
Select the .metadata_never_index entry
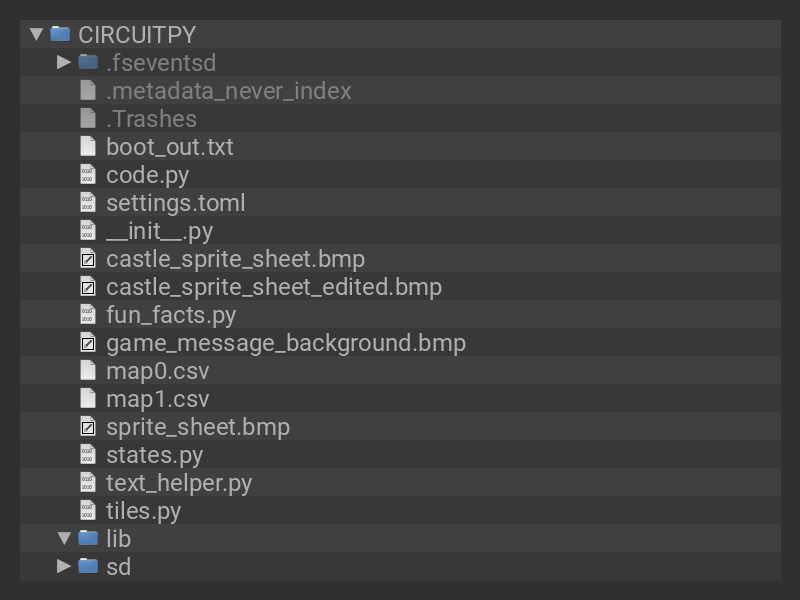(x=229, y=91)
